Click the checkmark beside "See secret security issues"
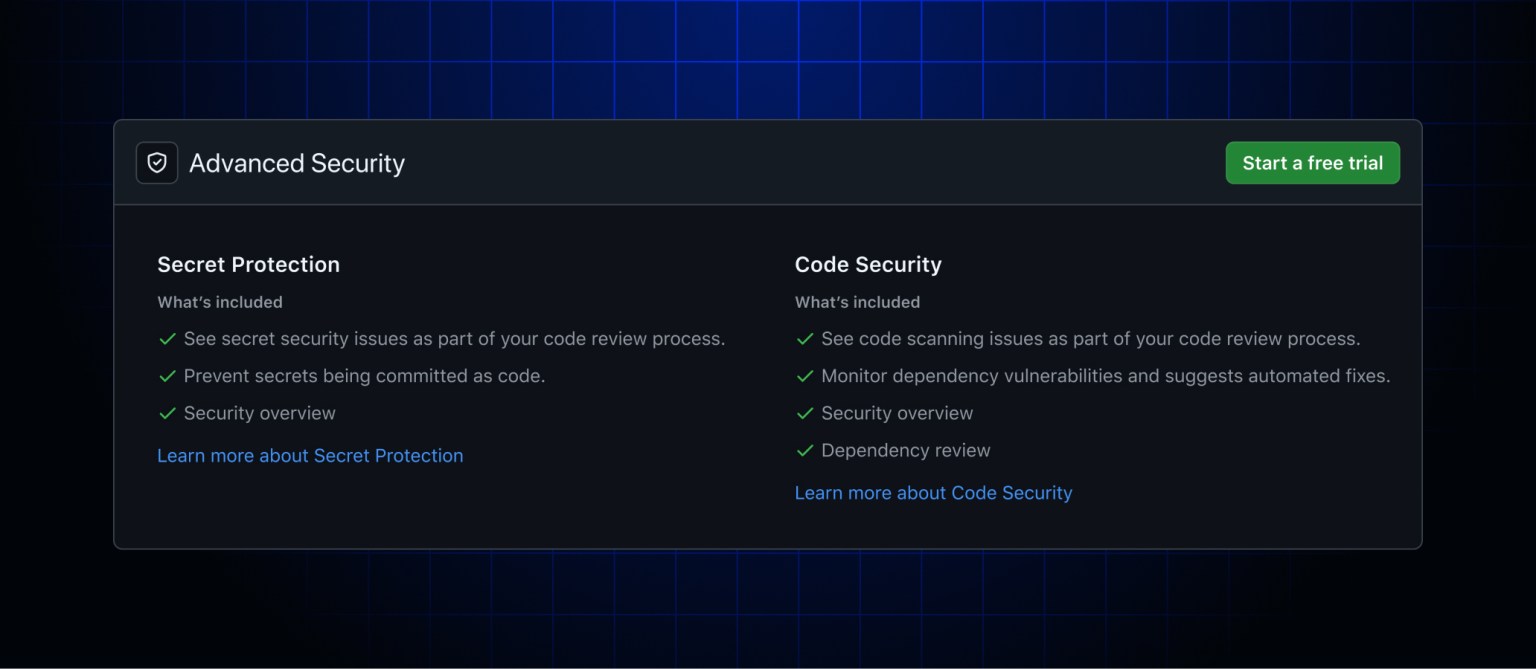This screenshot has width=1536, height=669. point(167,339)
